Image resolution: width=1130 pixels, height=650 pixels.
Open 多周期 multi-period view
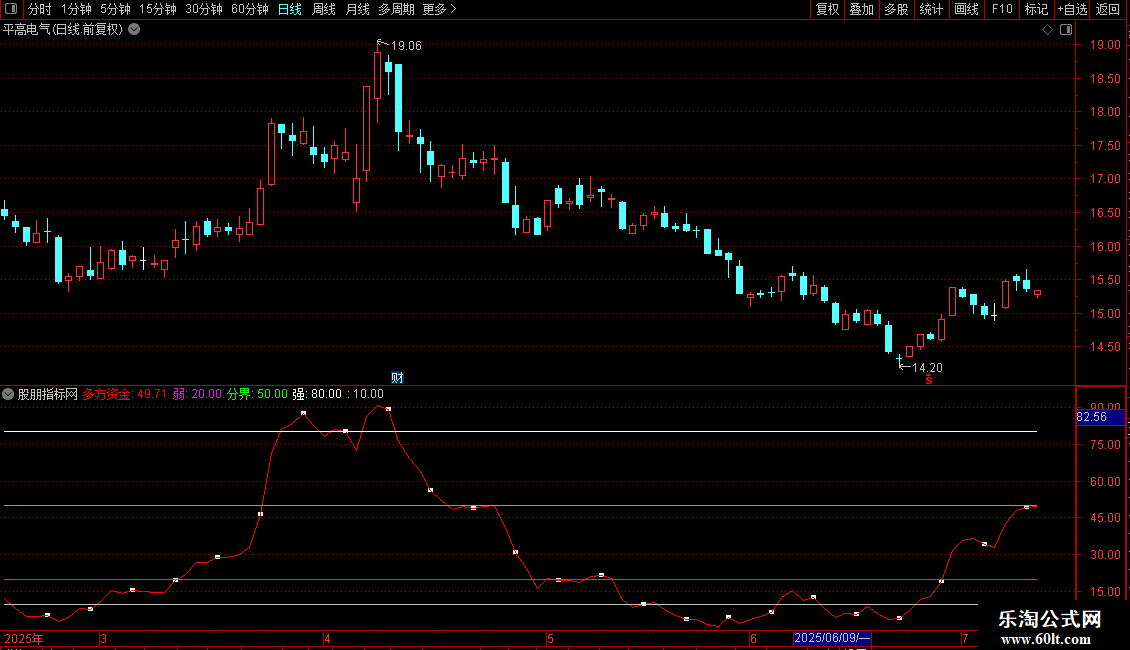coord(396,9)
